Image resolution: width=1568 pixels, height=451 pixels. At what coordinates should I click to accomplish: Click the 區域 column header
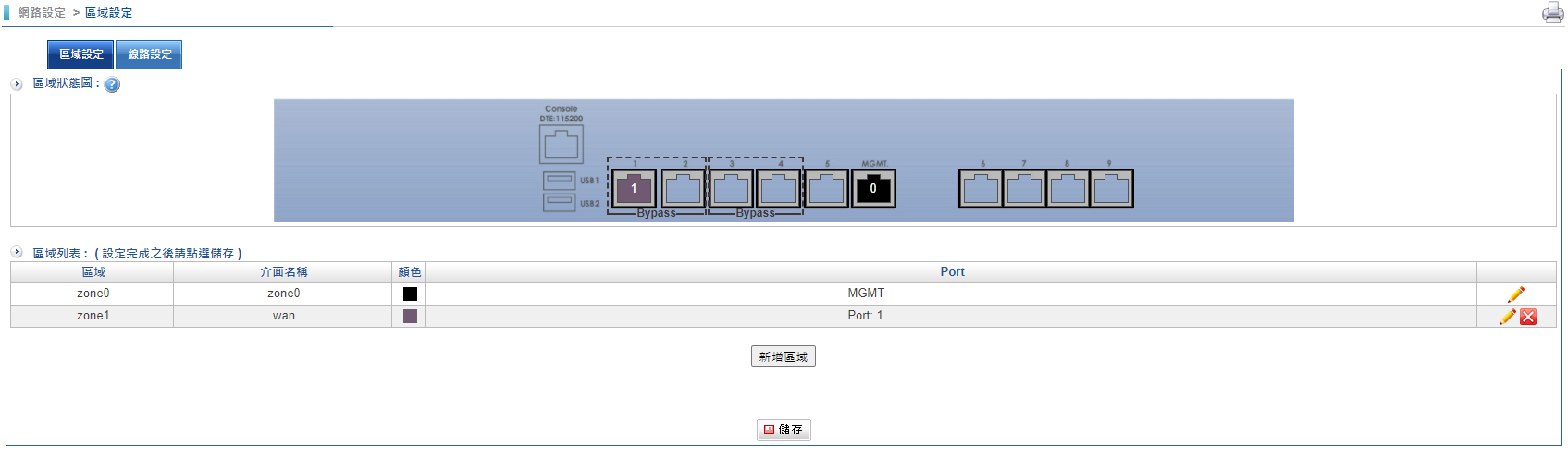click(93, 272)
